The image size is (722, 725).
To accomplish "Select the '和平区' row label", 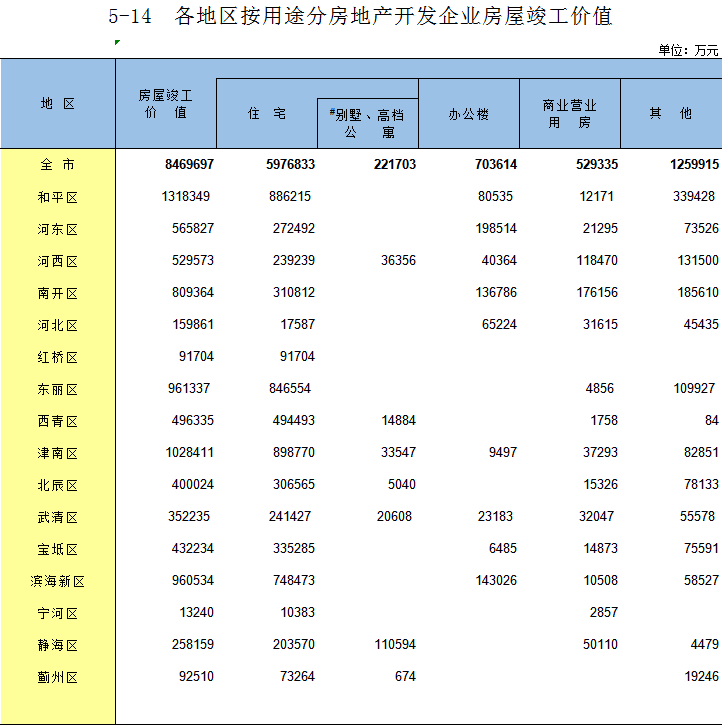I will pyautogui.click(x=58, y=197).
